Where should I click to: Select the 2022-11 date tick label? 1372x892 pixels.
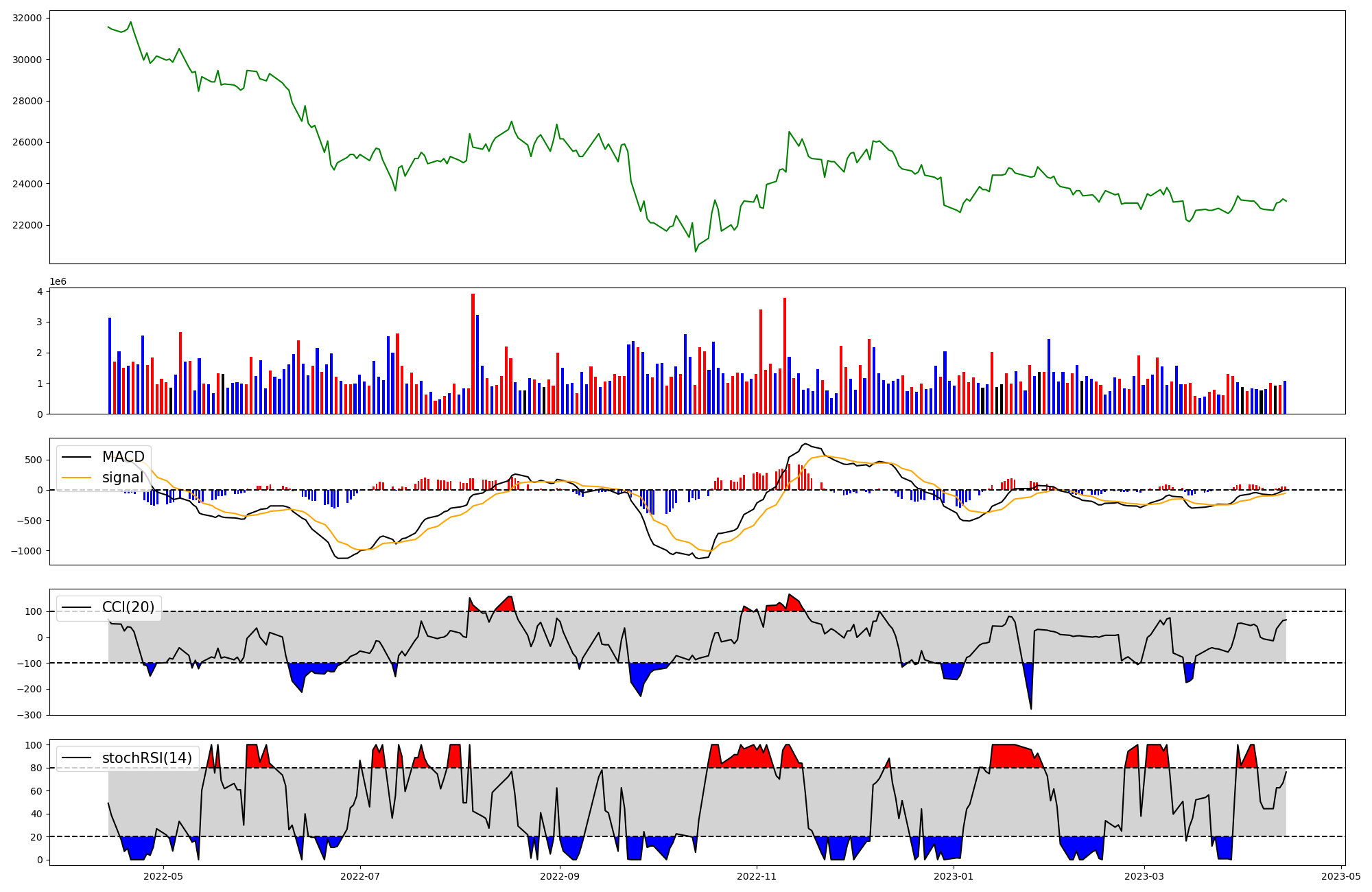point(757,876)
